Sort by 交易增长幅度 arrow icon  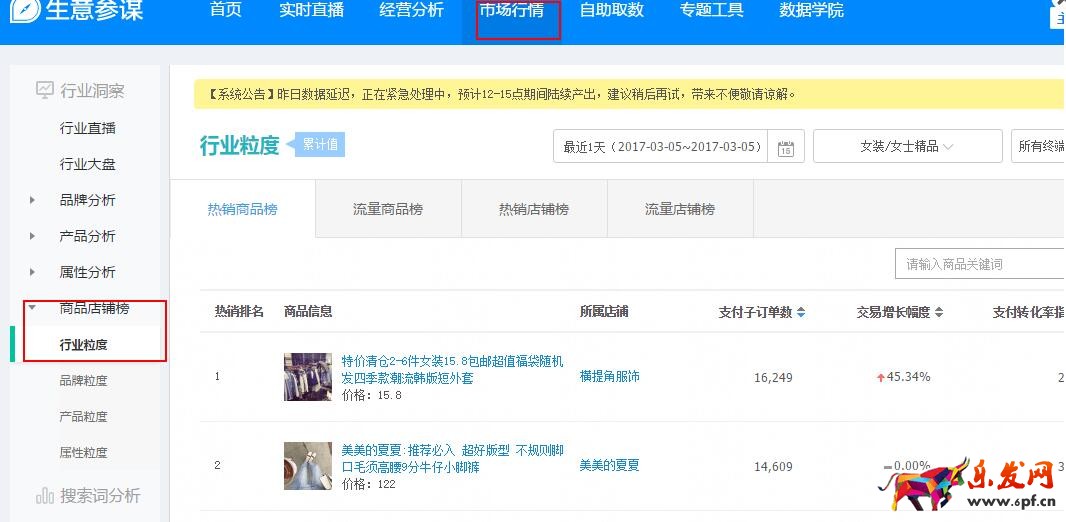click(x=939, y=312)
